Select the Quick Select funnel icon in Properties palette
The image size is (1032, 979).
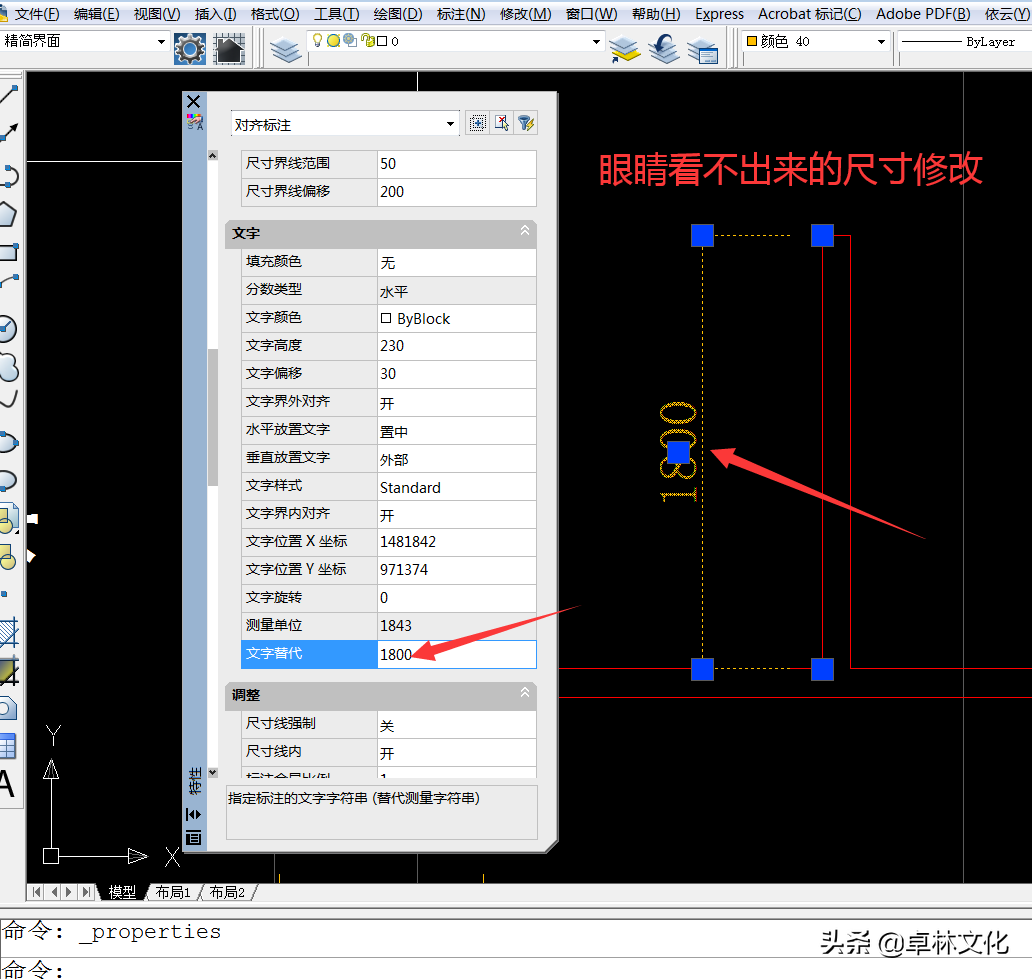(527, 122)
